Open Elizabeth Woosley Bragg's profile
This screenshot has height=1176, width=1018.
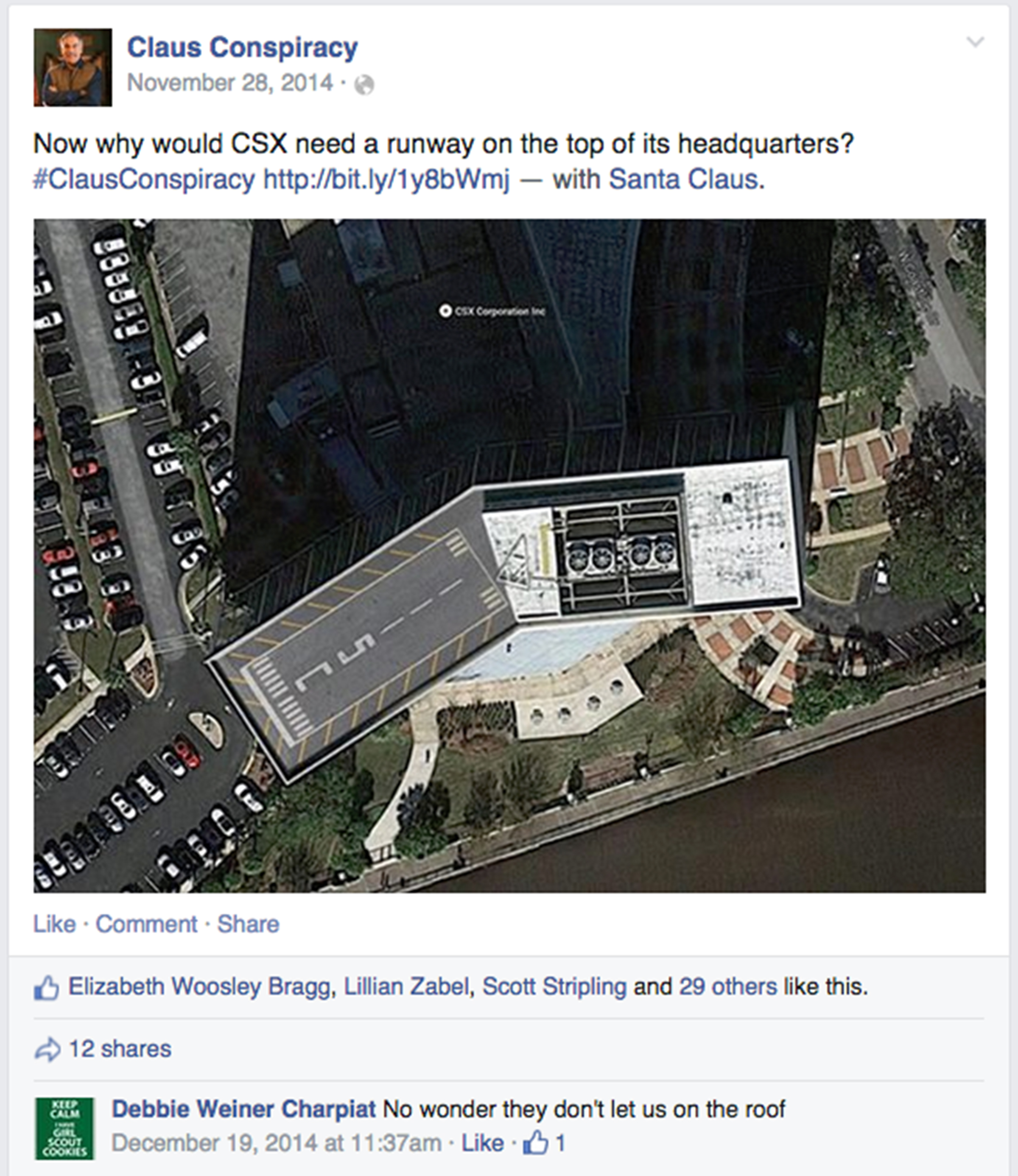click(x=199, y=987)
